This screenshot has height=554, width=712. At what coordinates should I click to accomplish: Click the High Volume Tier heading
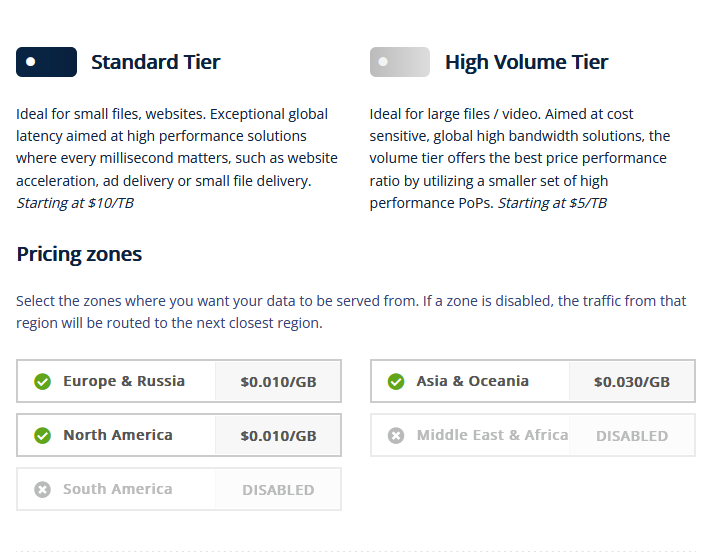(x=526, y=62)
